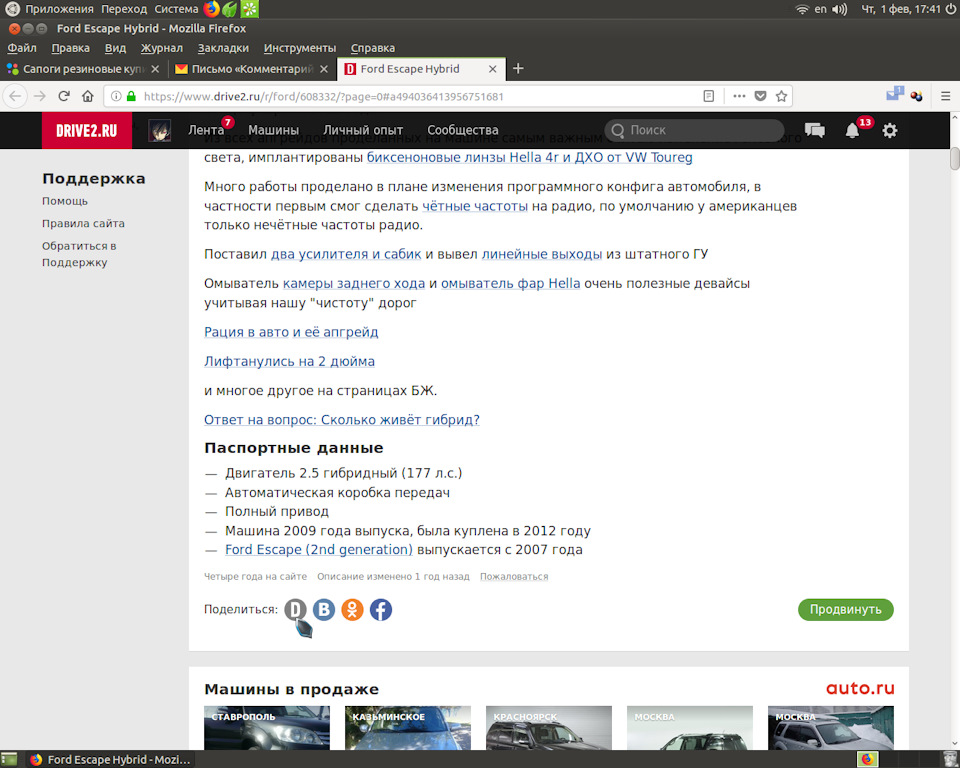Viewport: 960px width, 768px height.
Task: Go to Машины section
Action: click(x=274, y=130)
